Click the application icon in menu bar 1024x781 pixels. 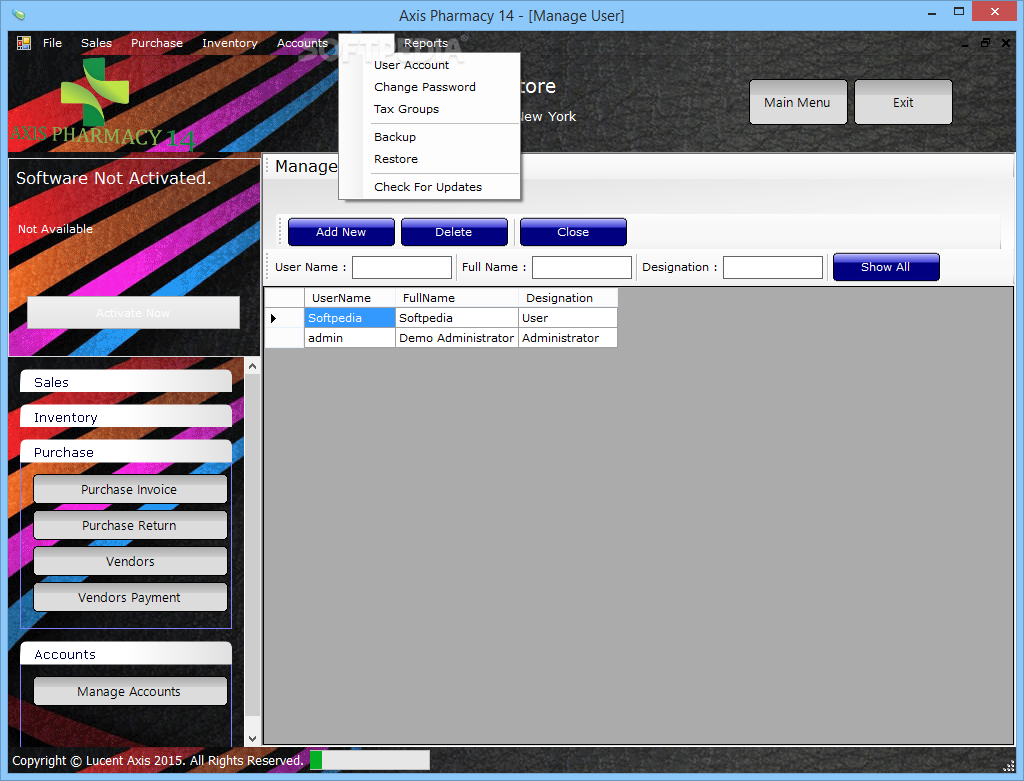point(24,43)
